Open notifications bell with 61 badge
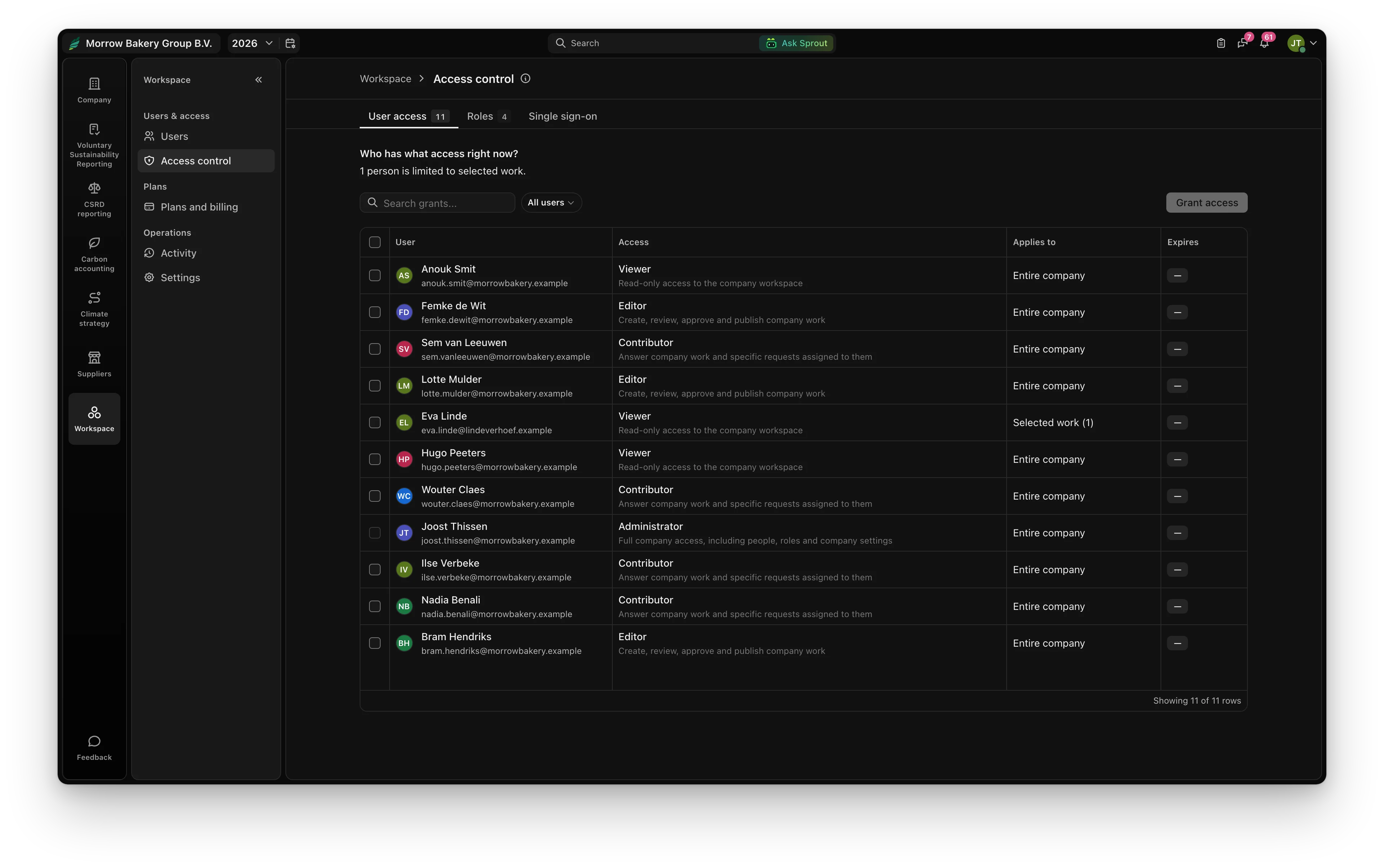This screenshot has width=1384, height=868. tap(1265, 43)
